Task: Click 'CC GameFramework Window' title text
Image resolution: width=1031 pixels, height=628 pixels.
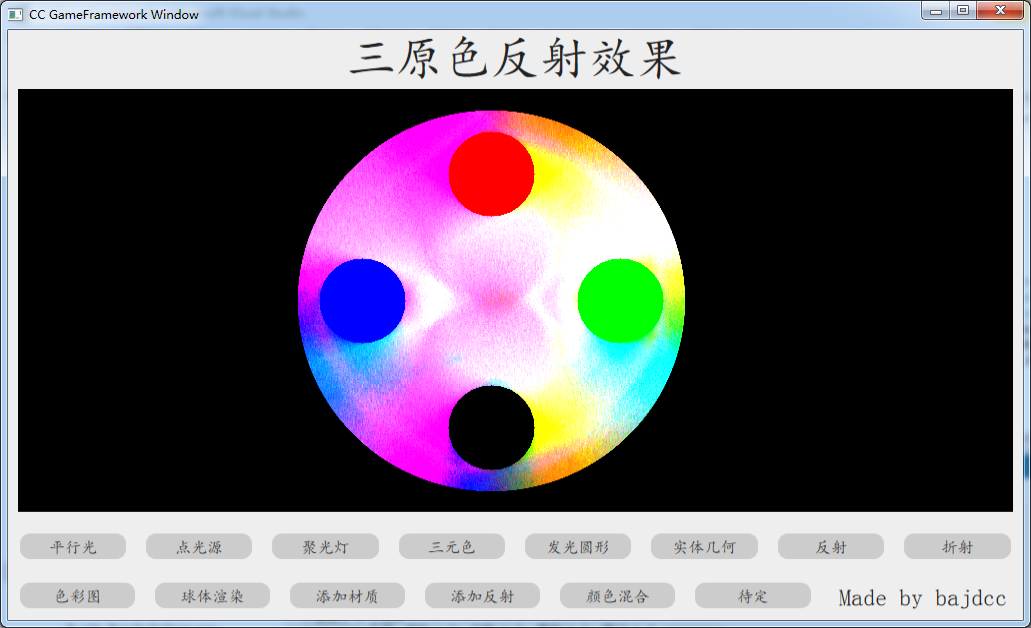Action: click(114, 14)
